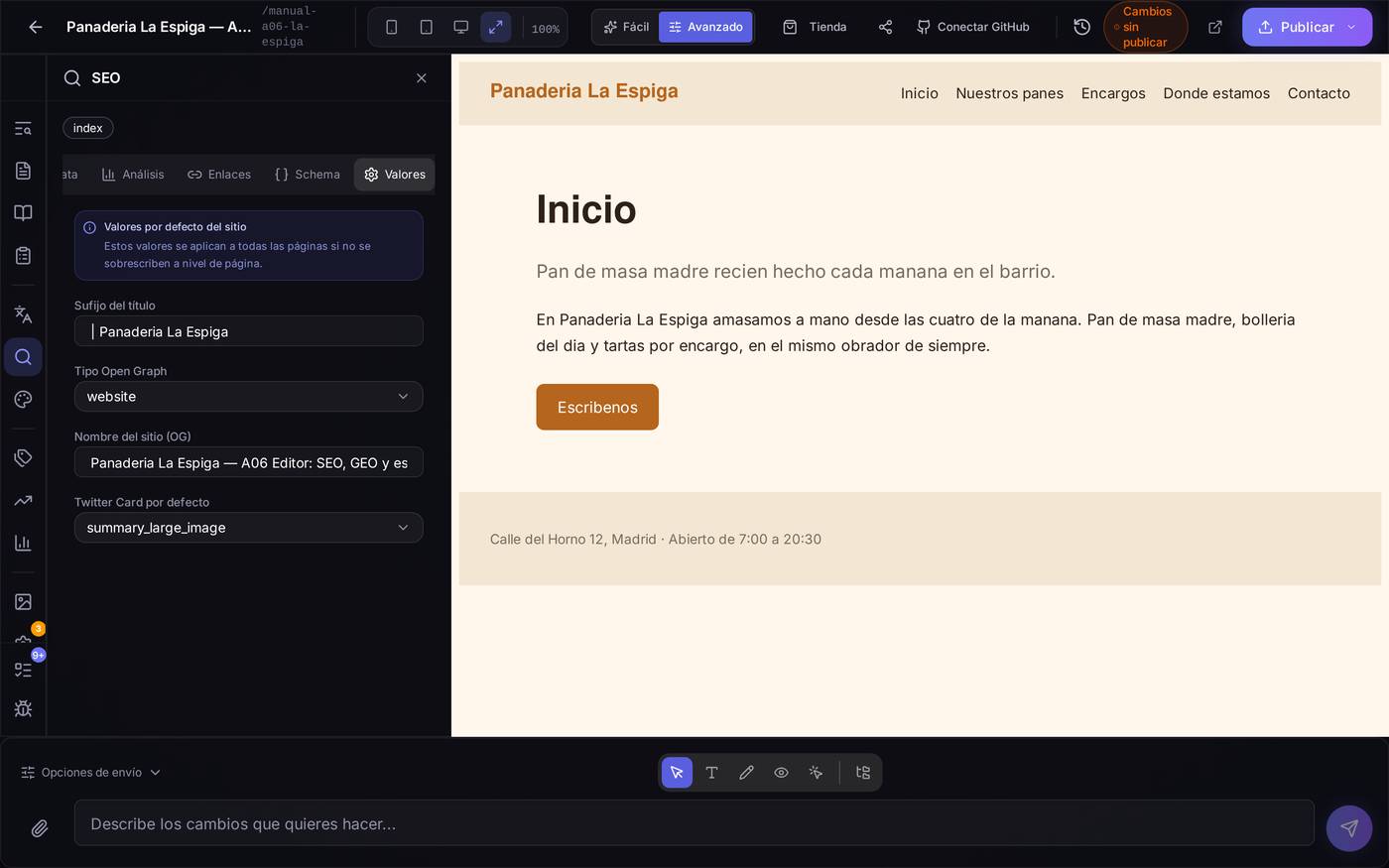Screen dimensions: 1389x868
Task: Open the bar chart analytics icon
Action: coord(23,543)
